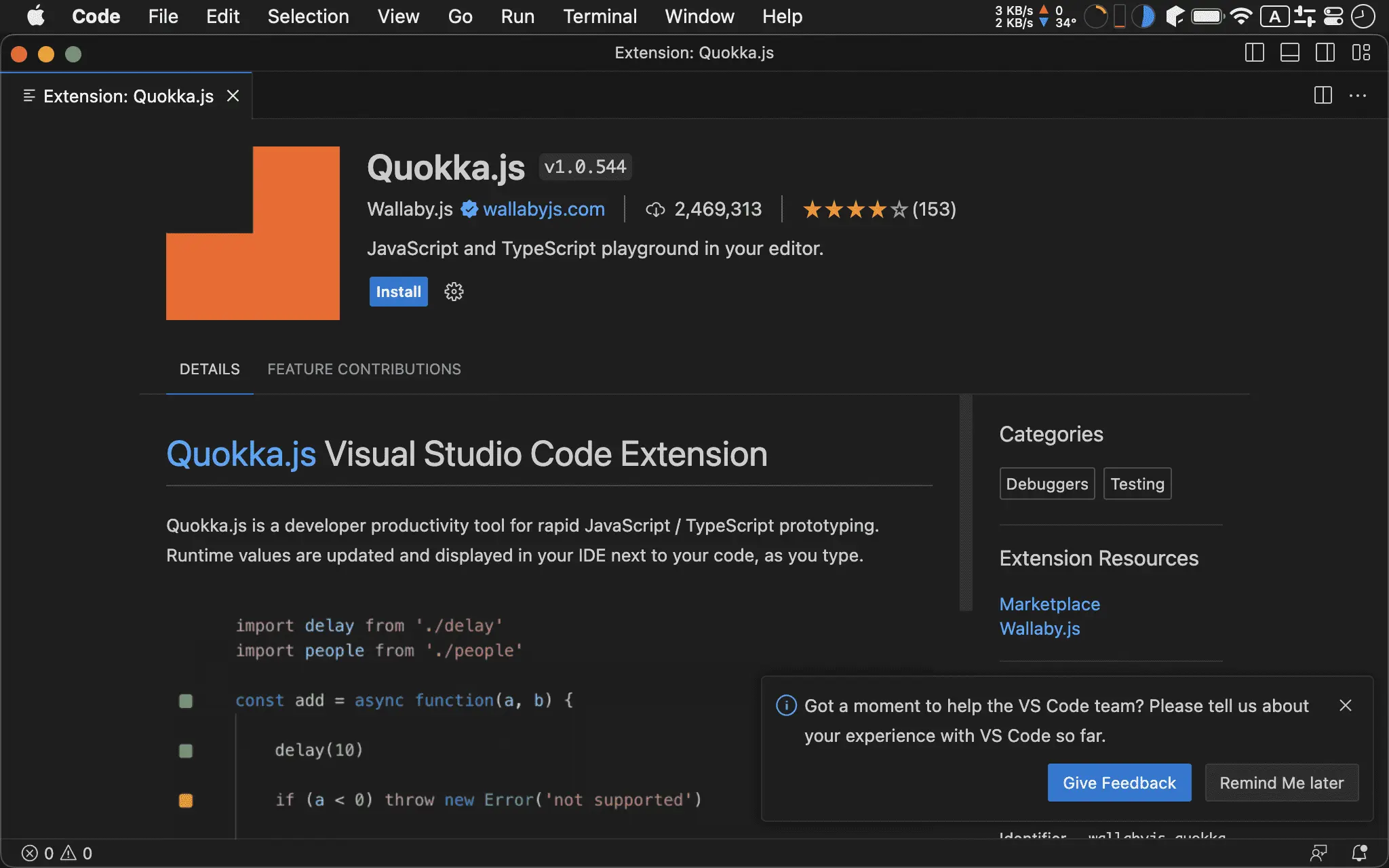Click the sliders icon in the menu bar

[1304, 16]
